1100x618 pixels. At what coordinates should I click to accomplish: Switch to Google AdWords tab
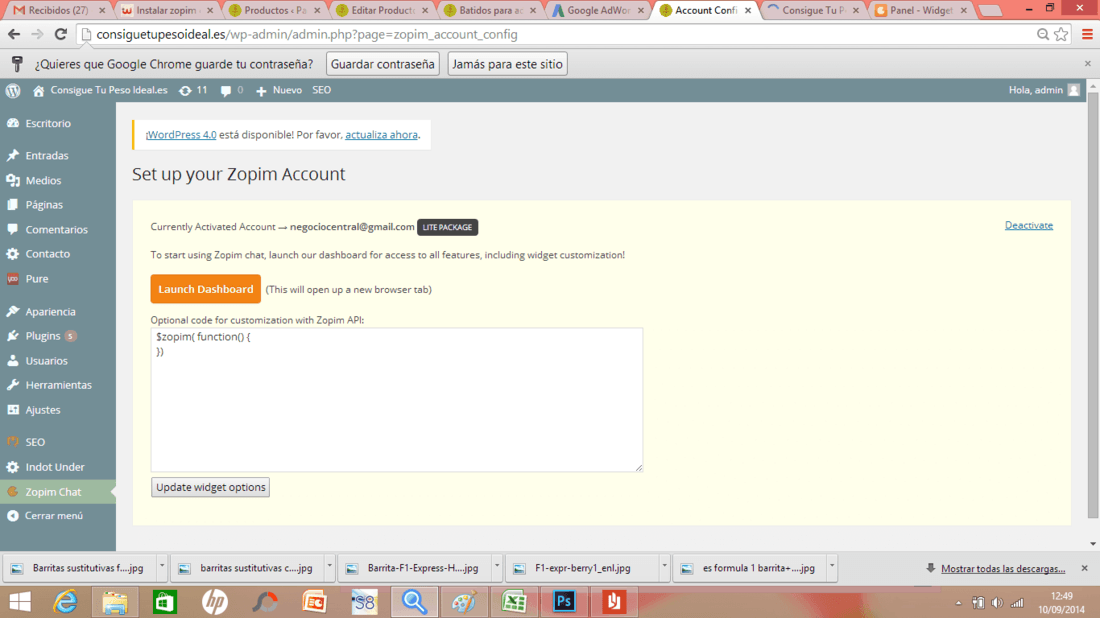click(596, 11)
